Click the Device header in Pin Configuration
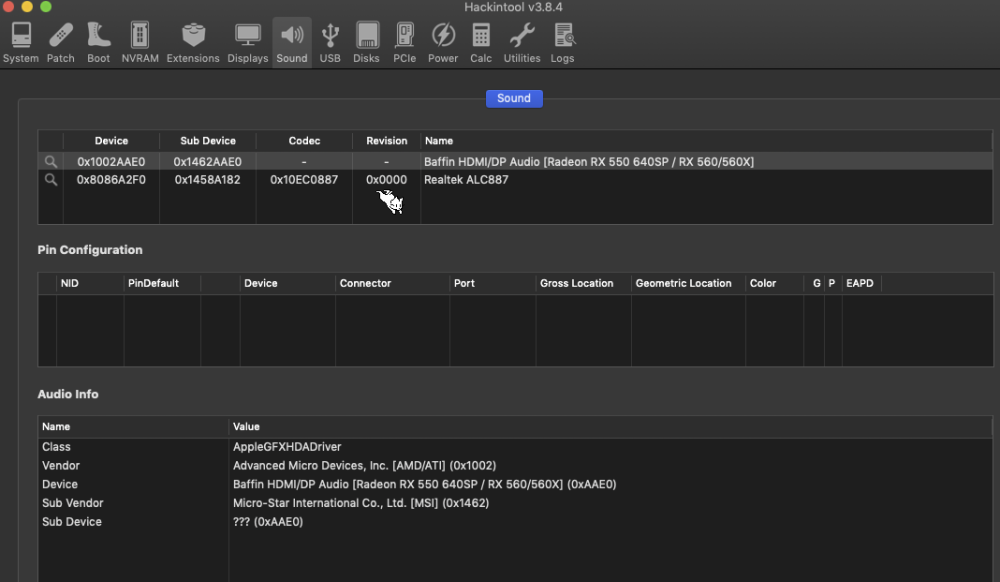This screenshot has height=582, width=1000. click(261, 283)
